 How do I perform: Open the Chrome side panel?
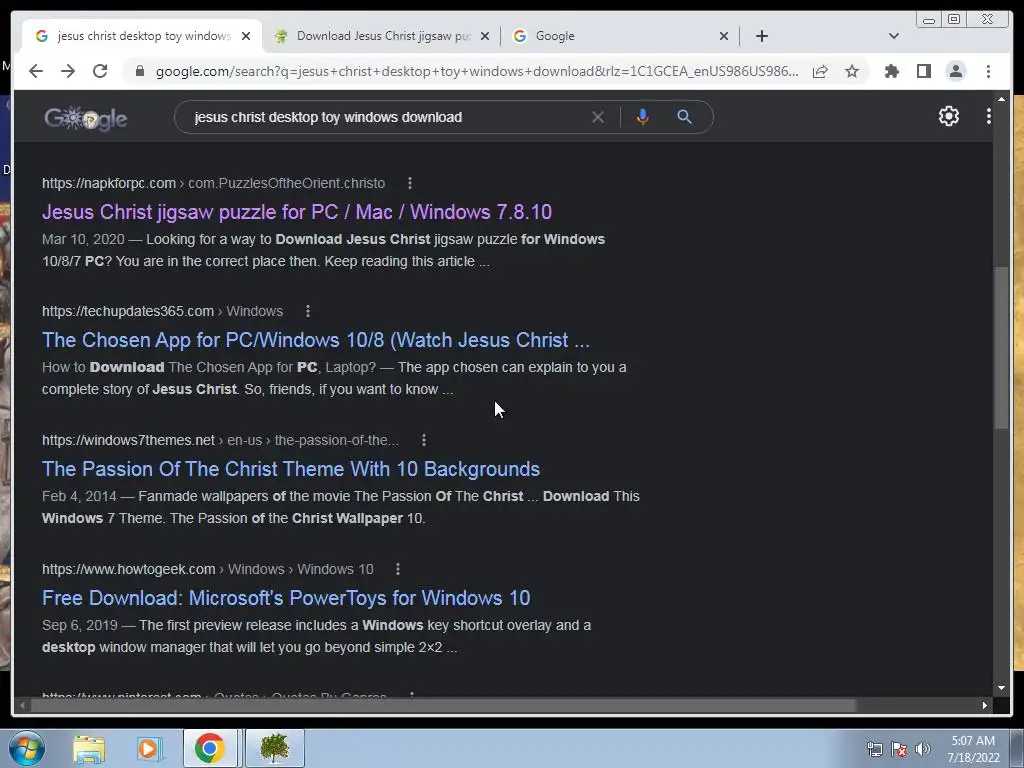[923, 71]
